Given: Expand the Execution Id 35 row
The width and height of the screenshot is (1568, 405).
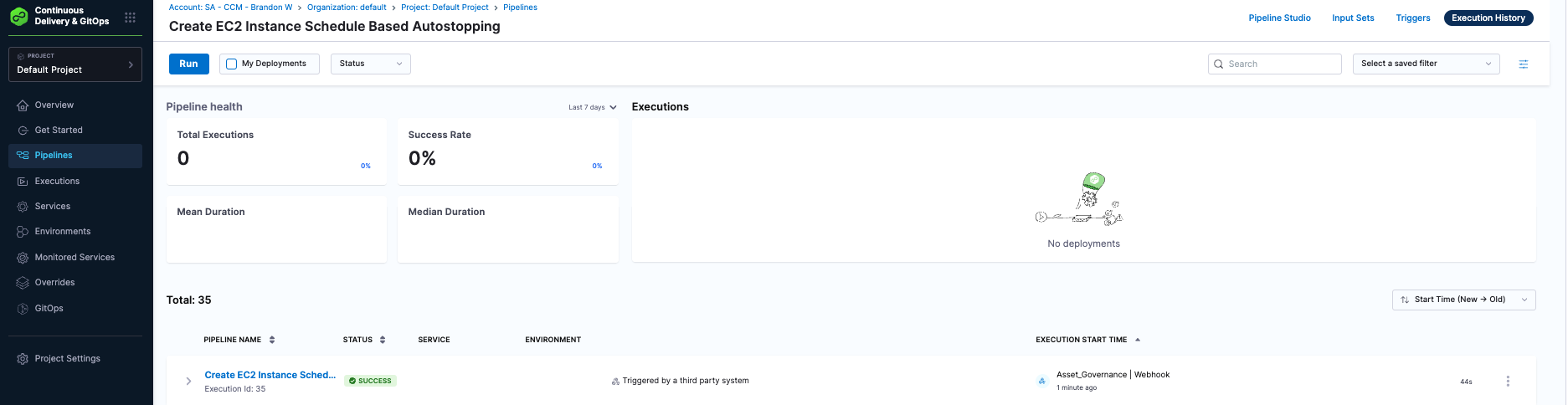Looking at the screenshot, I should (188, 382).
